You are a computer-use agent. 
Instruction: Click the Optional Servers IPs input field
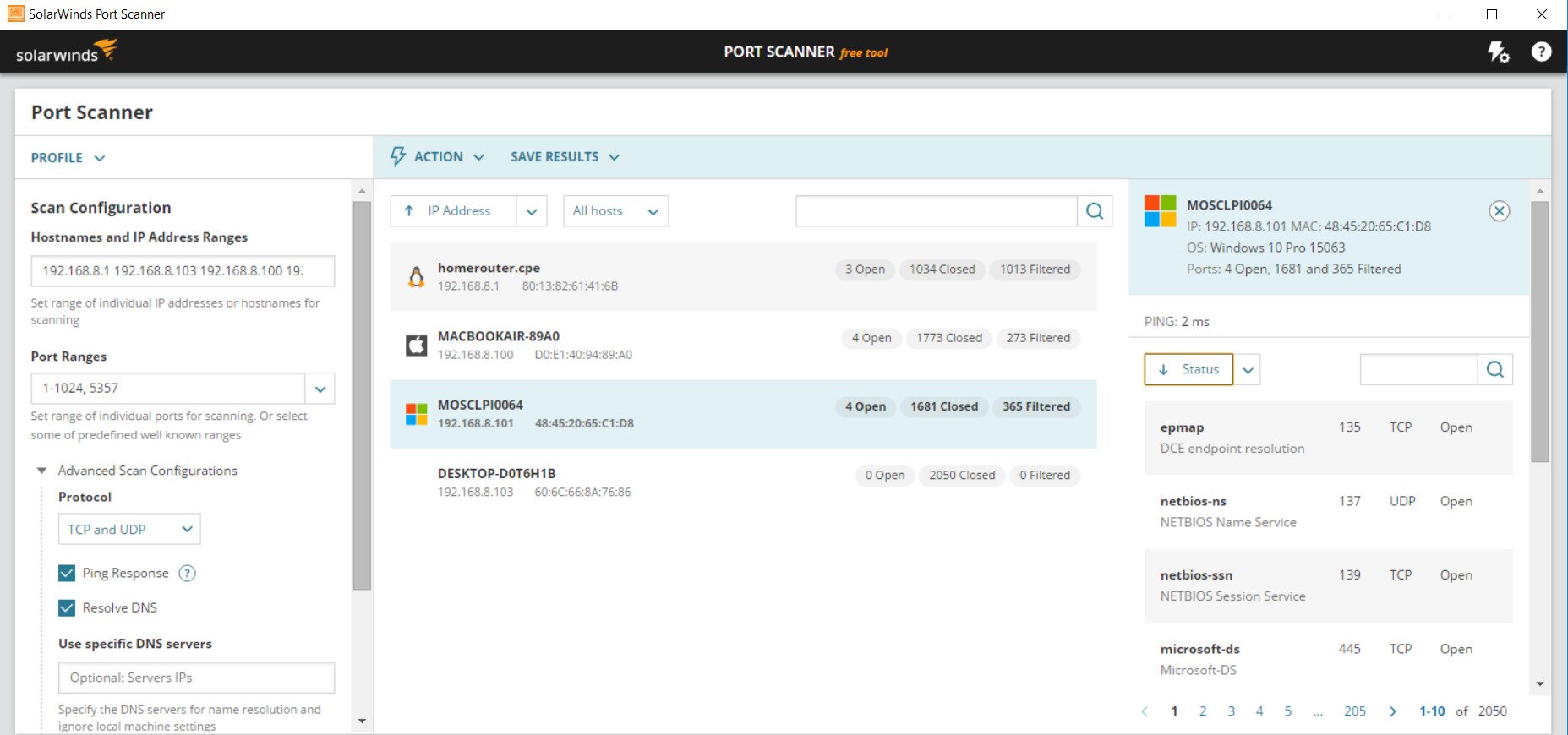click(x=196, y=678)
